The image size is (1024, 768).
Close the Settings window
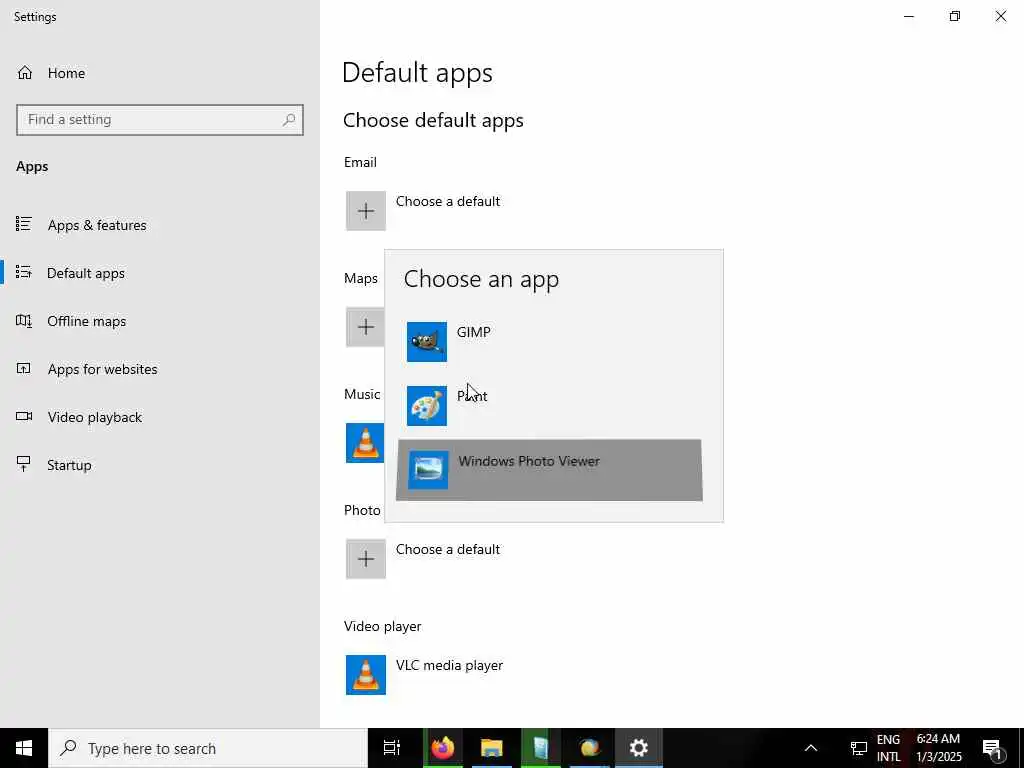point(1000,16)
